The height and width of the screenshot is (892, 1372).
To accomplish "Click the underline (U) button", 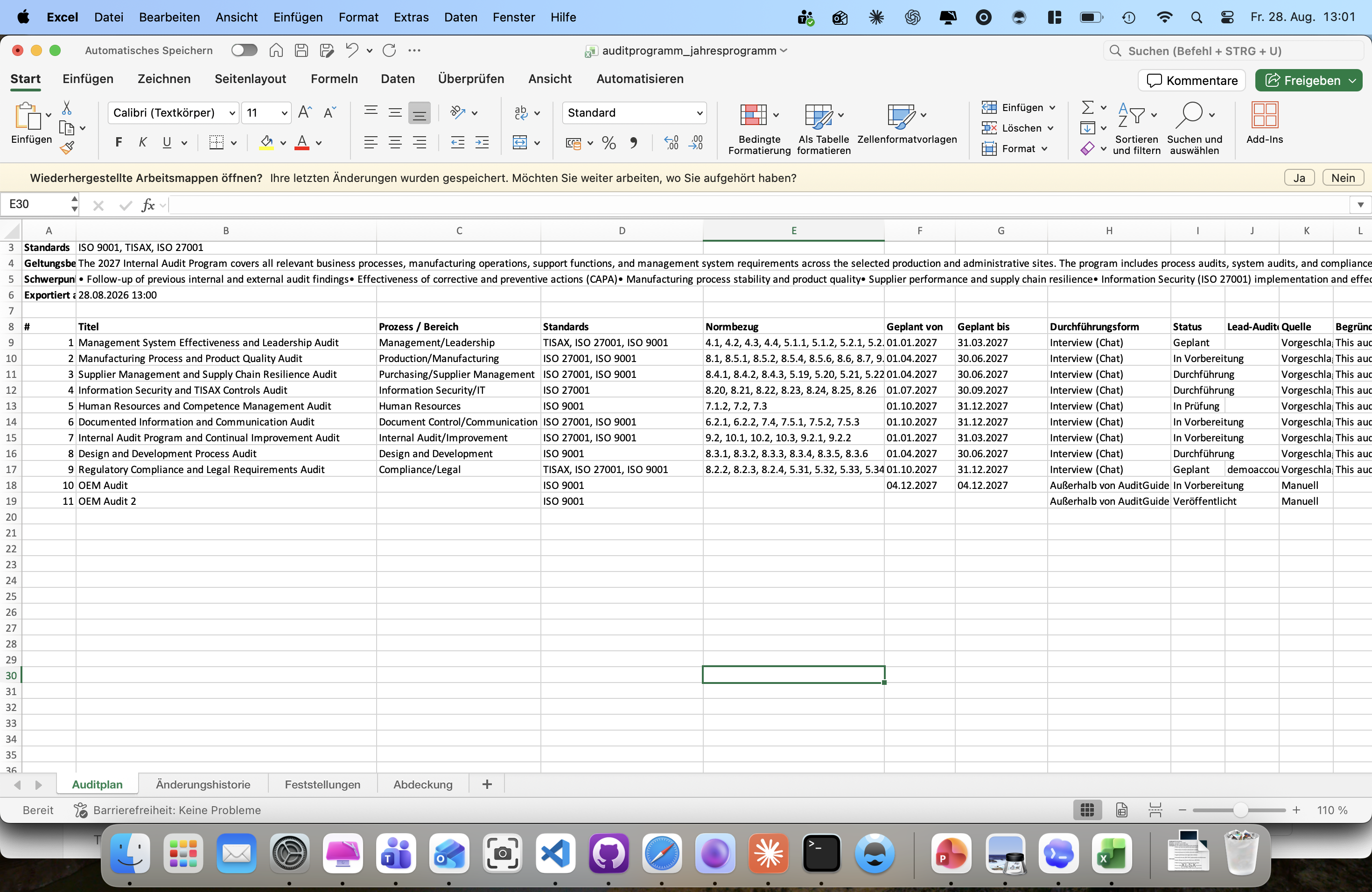I will point(167,142).
